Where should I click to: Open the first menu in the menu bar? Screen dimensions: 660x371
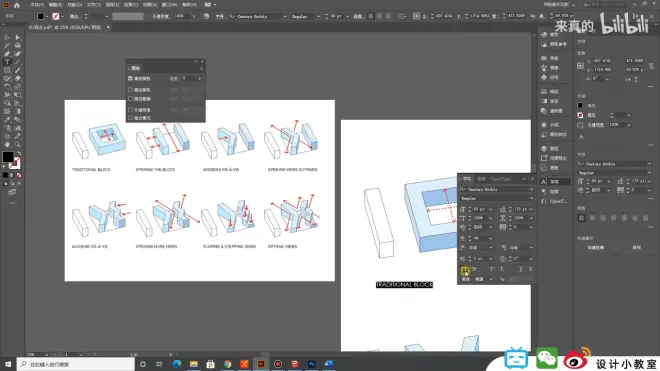[x=37, y=5]
